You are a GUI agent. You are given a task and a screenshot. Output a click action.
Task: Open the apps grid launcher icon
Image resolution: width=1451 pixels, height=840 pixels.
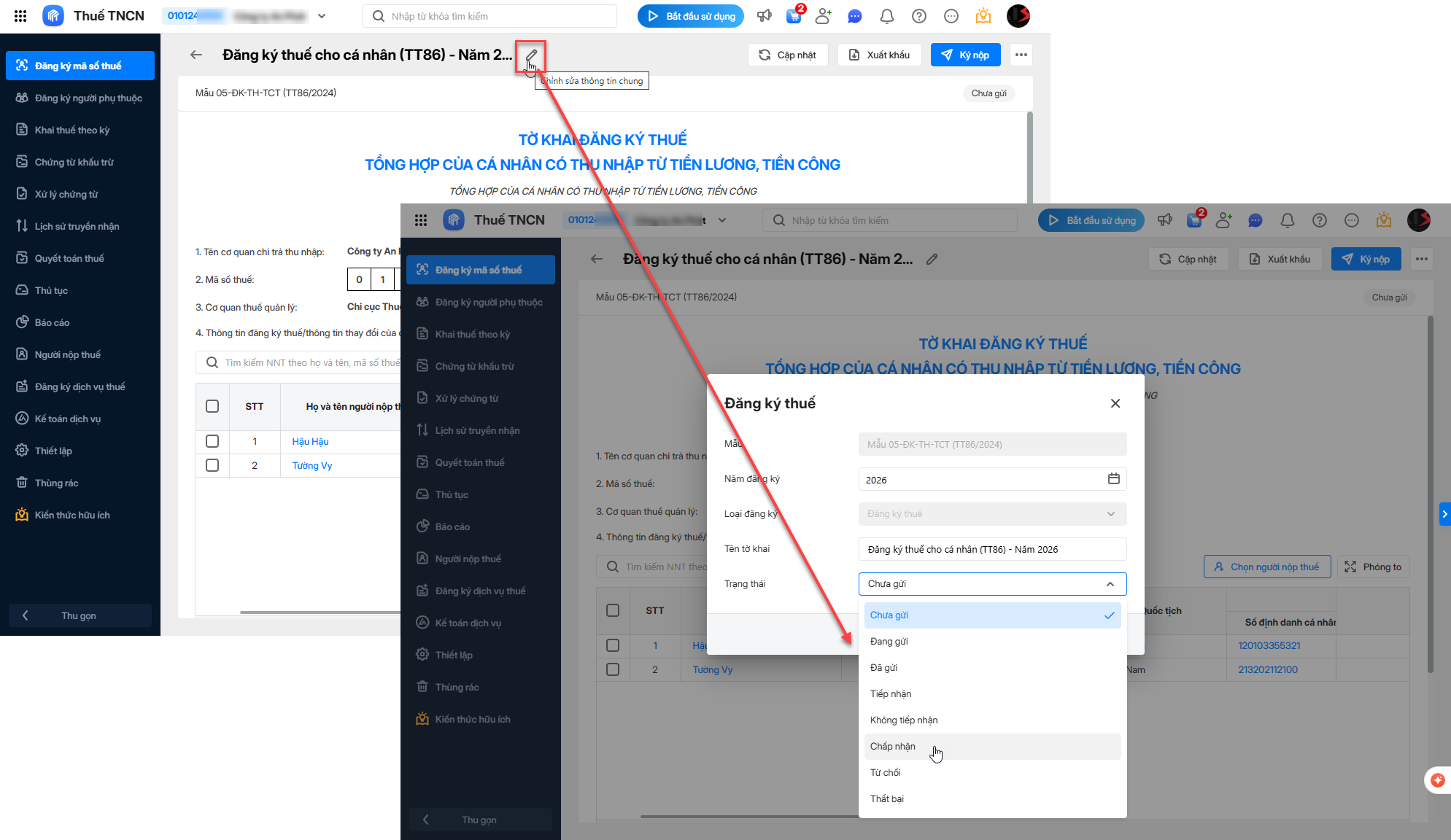pyautogui.click(x=20, y=16)
